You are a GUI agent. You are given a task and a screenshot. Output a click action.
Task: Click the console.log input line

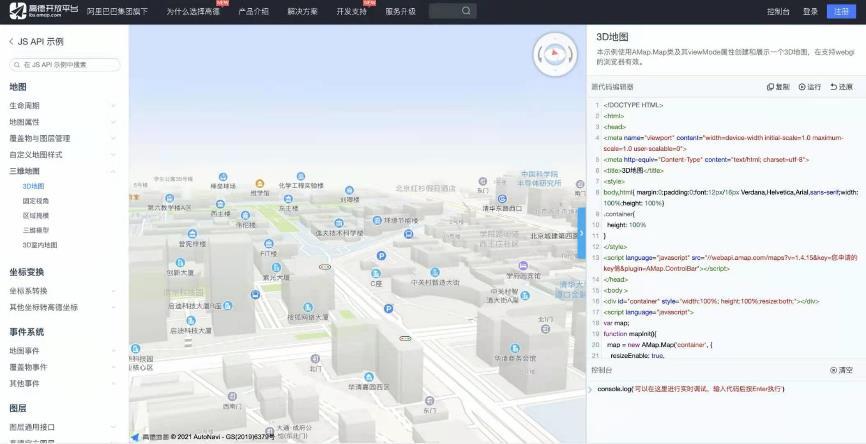pos(690,389)
